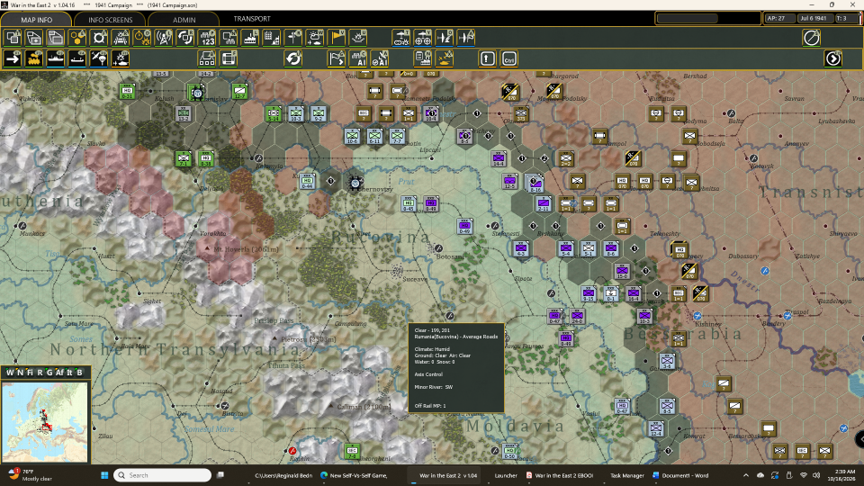864x486 pixels.
Task: Click the Europe overview minimap
Action: point(45,422)
